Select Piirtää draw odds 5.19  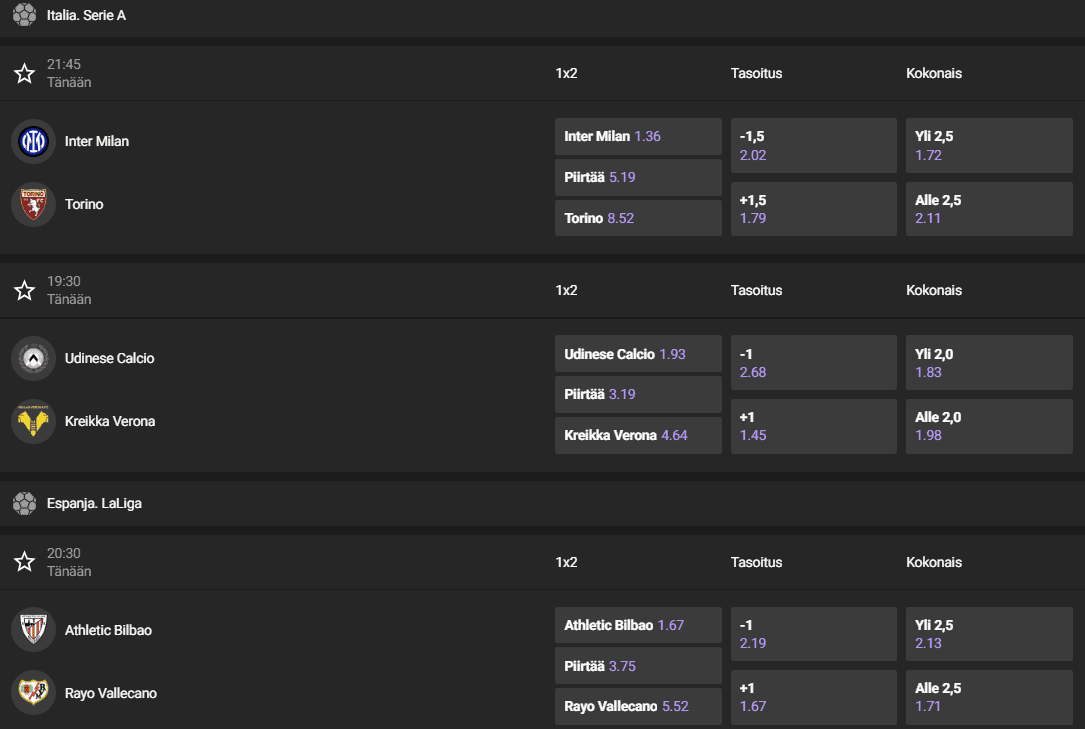[x=638, y=177]
